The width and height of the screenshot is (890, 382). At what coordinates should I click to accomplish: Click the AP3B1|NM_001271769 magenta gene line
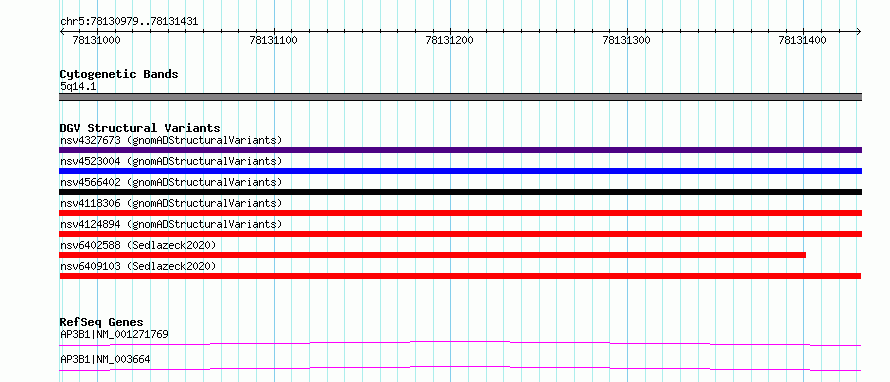[x=460, y=343]
